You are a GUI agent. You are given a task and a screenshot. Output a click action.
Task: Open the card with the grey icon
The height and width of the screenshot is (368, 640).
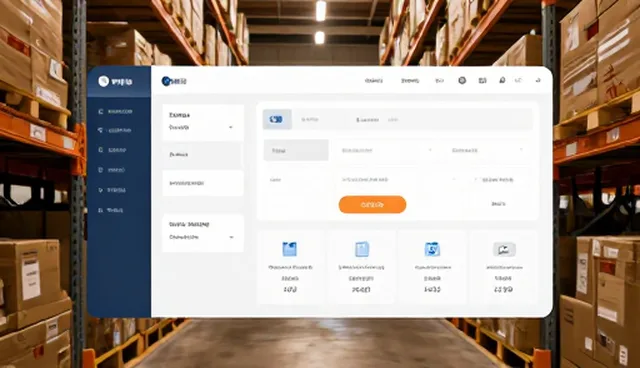(504, 267)
